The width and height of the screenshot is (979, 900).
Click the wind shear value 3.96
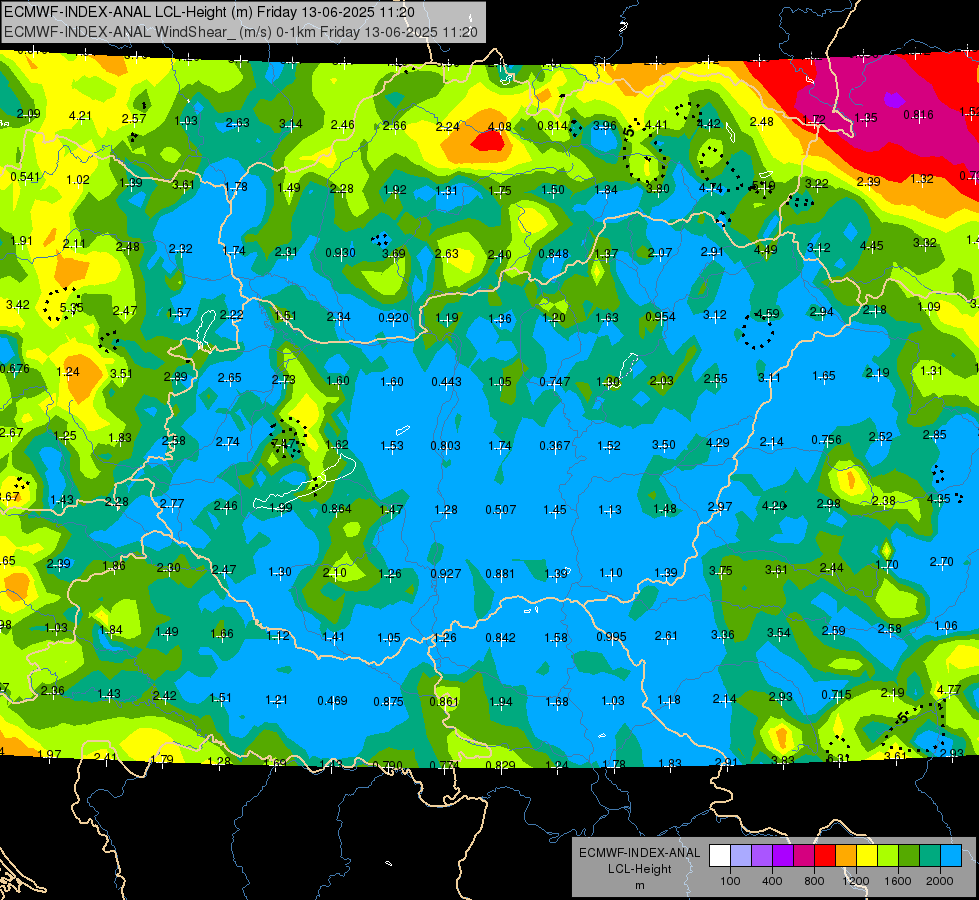coord(605,126)
